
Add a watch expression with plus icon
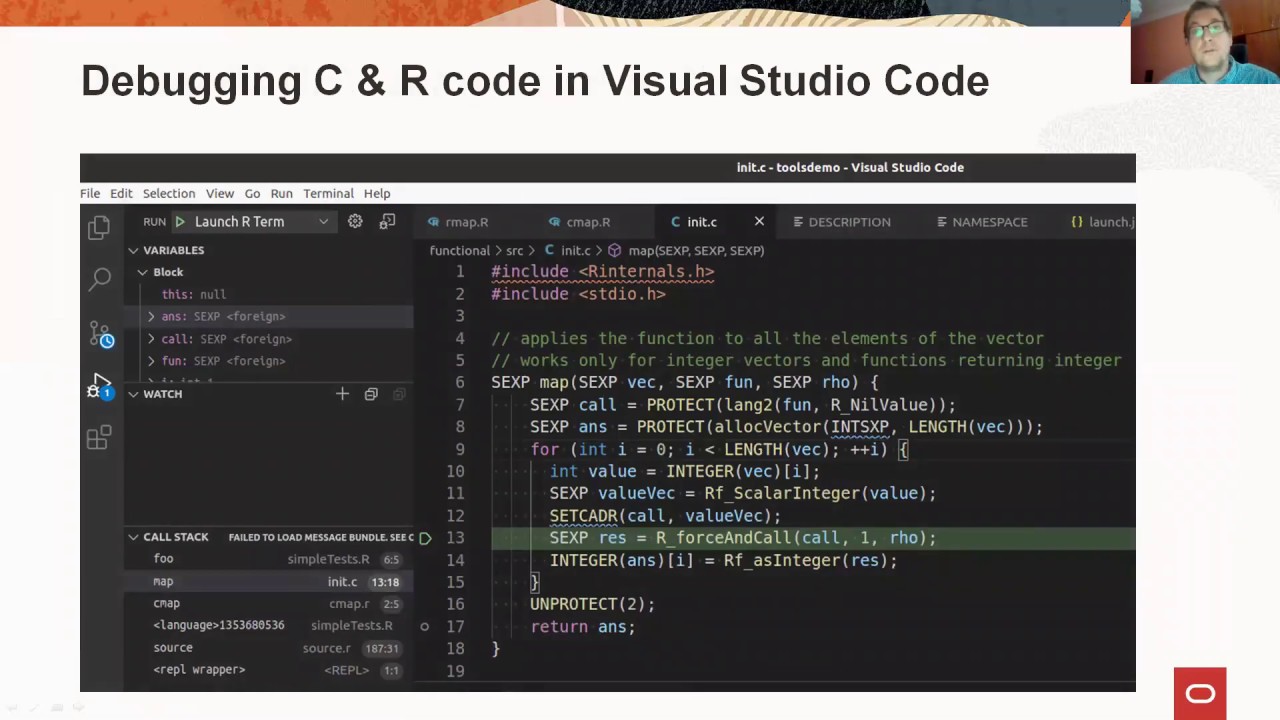[x=342, y=394]
